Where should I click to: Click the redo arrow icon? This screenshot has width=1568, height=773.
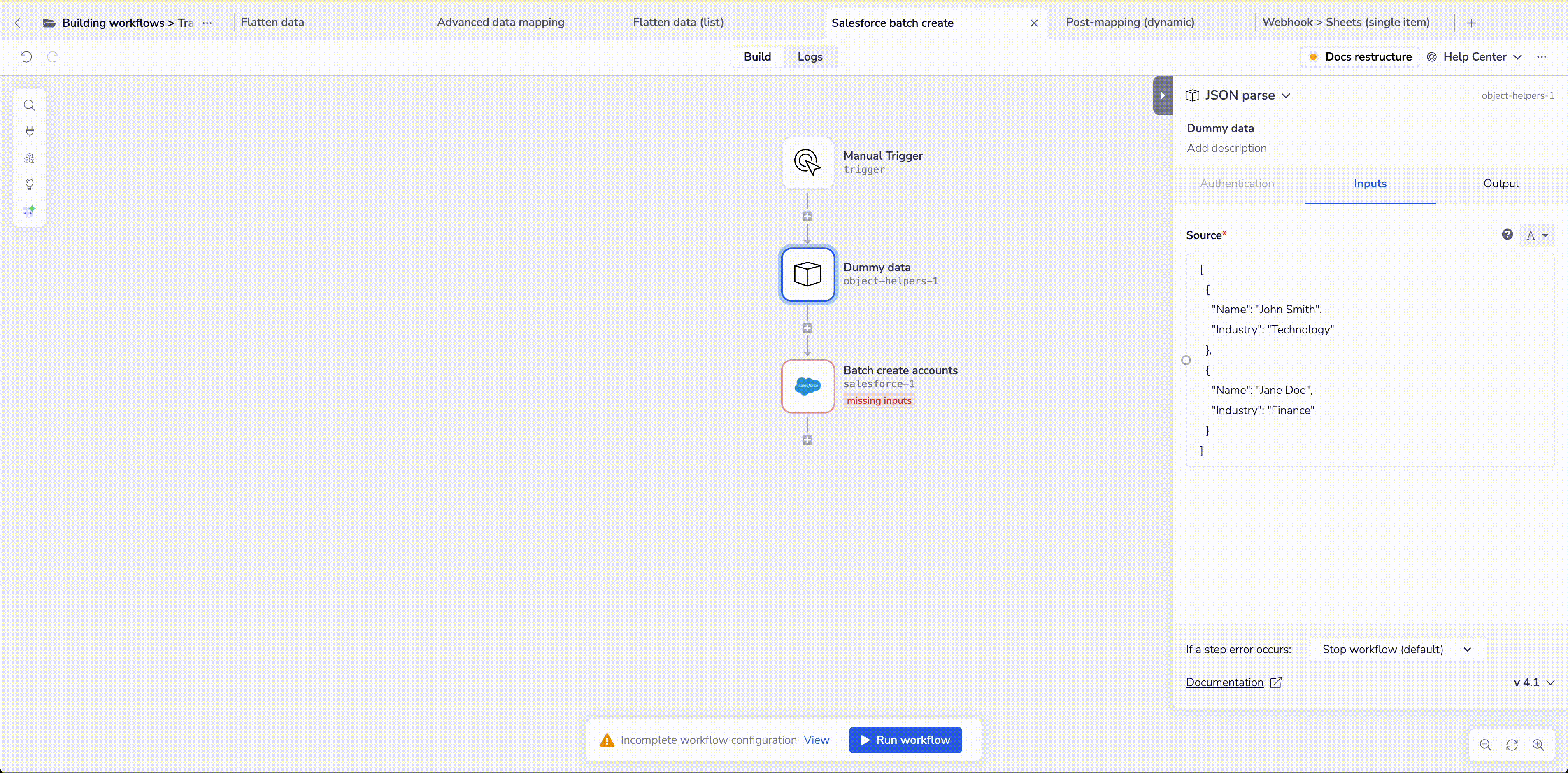[52, 57]
